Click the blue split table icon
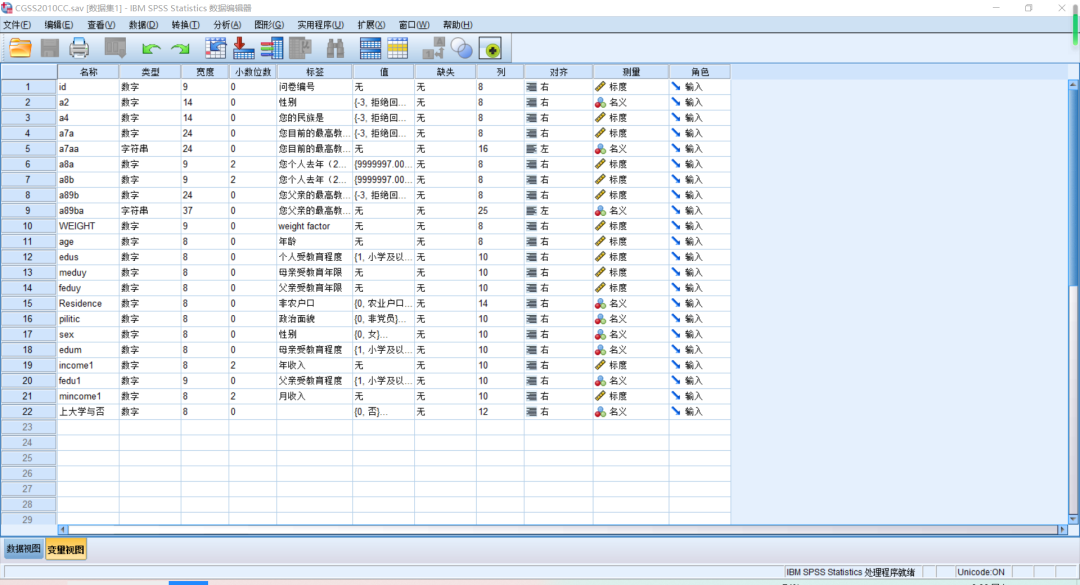This screenshot has width=1080, height=585. coord(371,48)
